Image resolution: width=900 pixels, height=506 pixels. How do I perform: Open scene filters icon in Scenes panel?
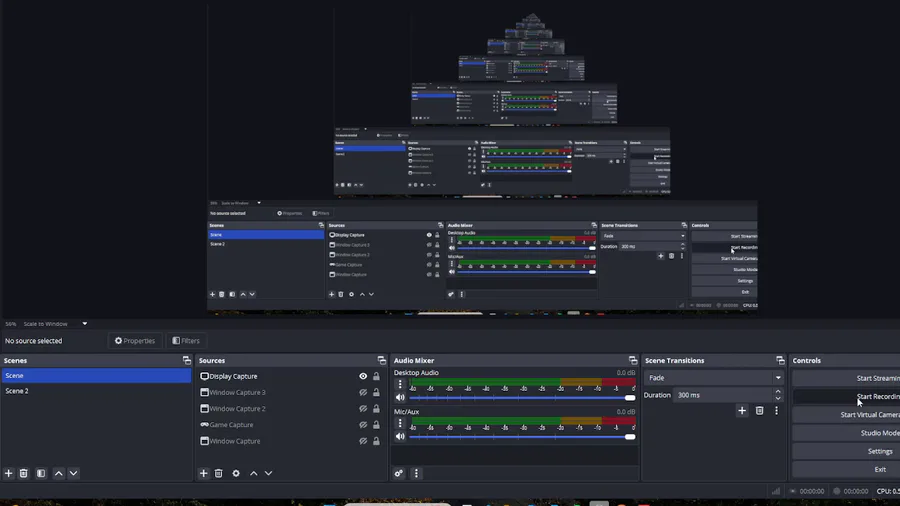click(41, 473)
